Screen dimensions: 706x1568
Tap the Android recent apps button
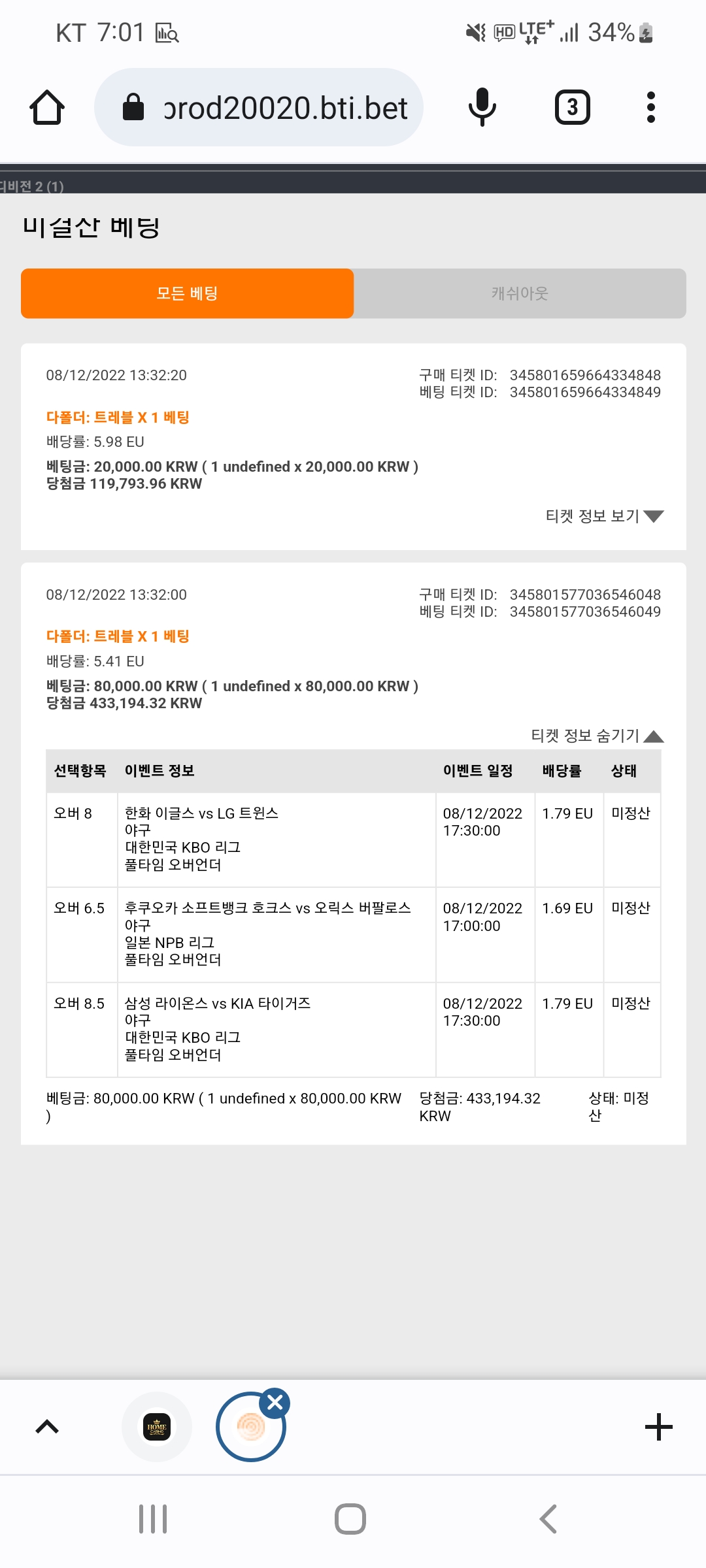[x=153, y=1519]
